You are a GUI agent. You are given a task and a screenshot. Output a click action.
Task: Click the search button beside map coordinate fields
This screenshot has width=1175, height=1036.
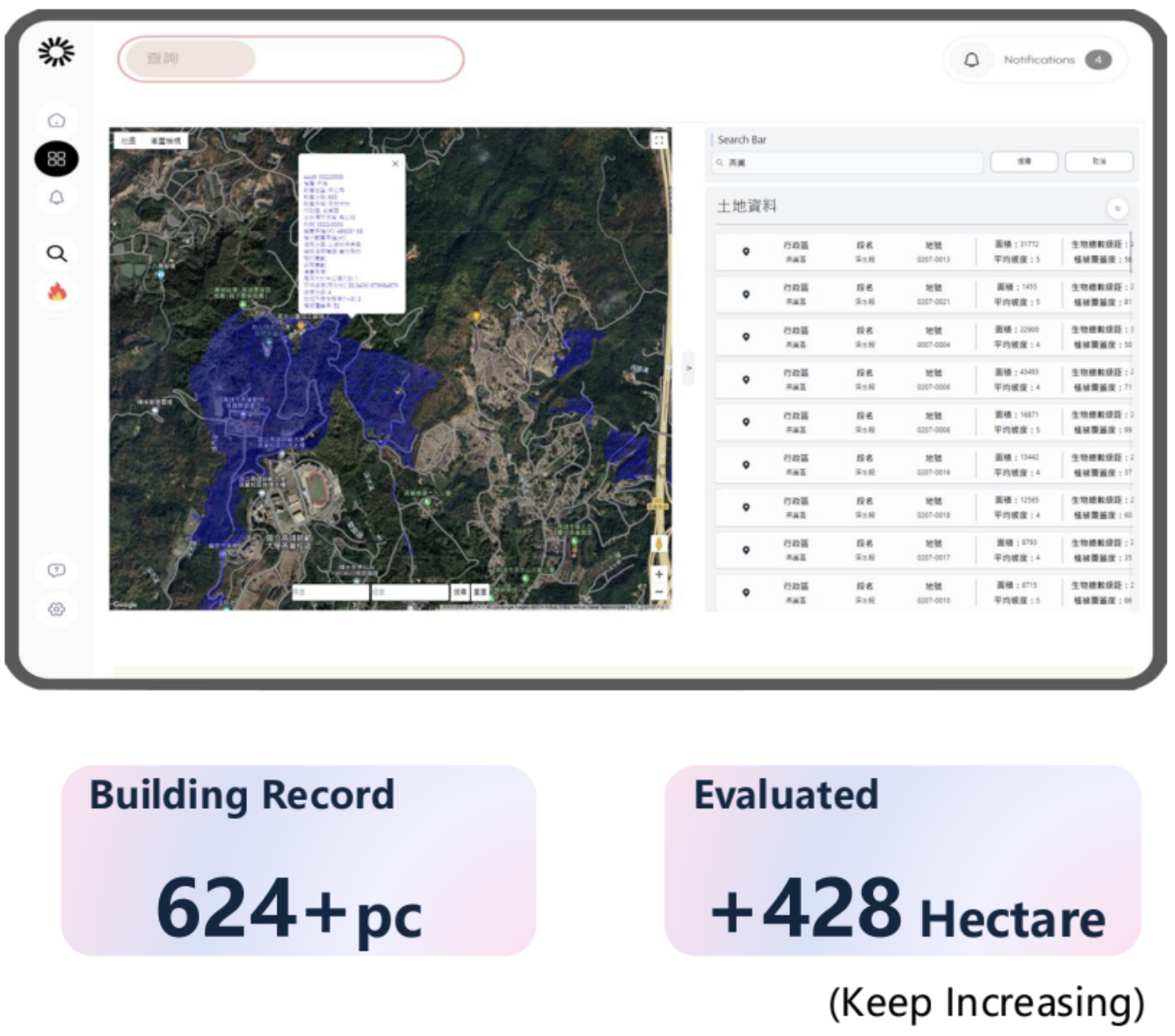click(460, 592)
